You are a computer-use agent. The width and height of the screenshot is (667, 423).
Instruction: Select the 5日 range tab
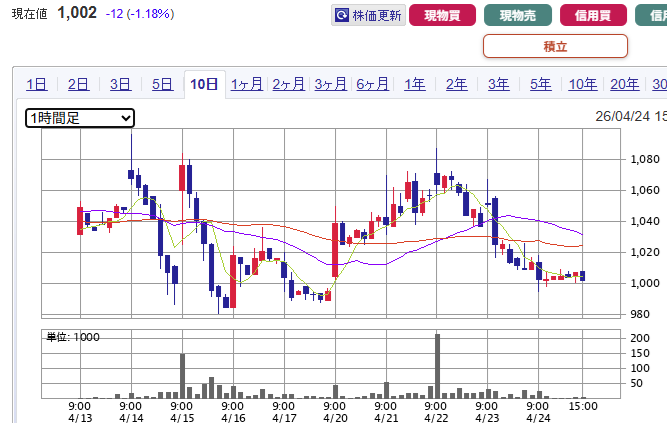coord(162,84)
